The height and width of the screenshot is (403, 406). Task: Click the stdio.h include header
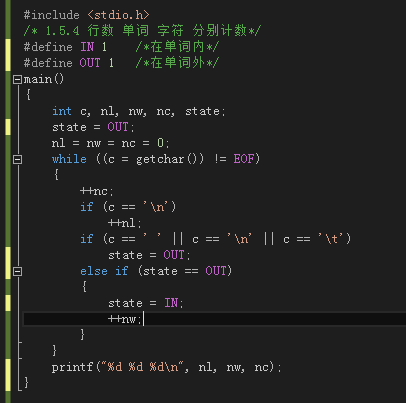coord(118,15)
